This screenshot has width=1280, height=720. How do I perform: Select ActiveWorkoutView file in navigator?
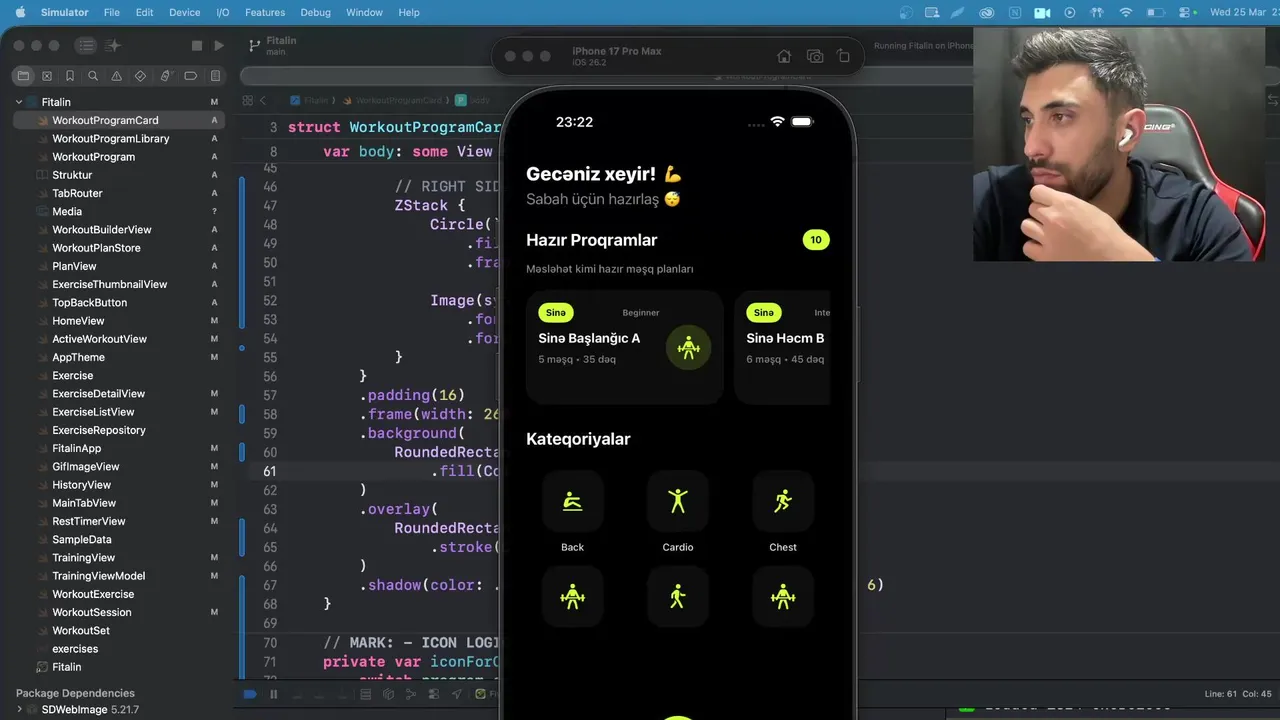tap(118, 339)
